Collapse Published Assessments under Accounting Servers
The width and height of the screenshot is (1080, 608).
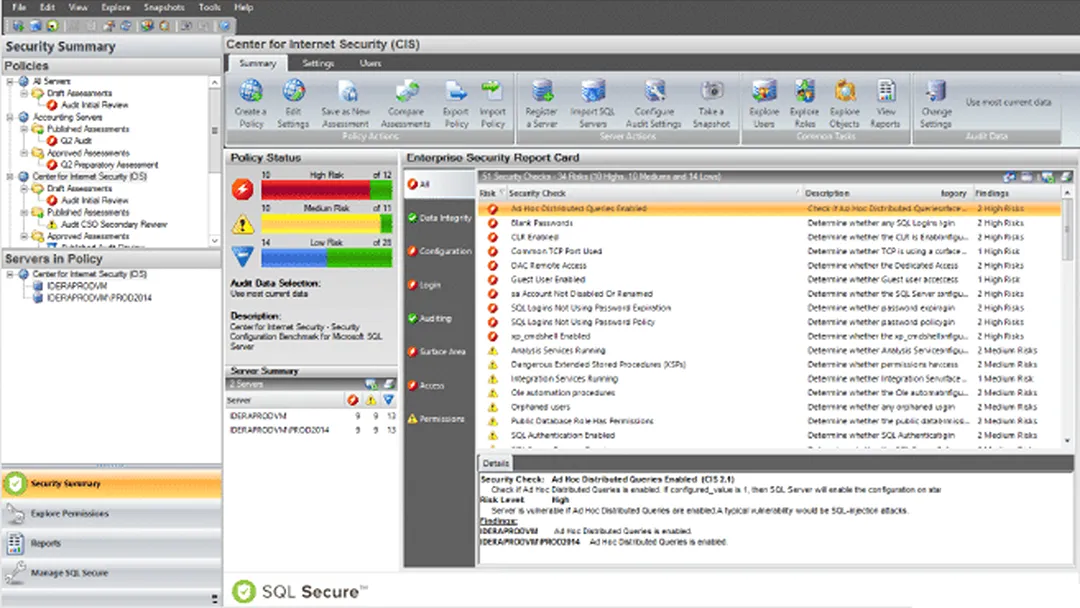point(24,129)
